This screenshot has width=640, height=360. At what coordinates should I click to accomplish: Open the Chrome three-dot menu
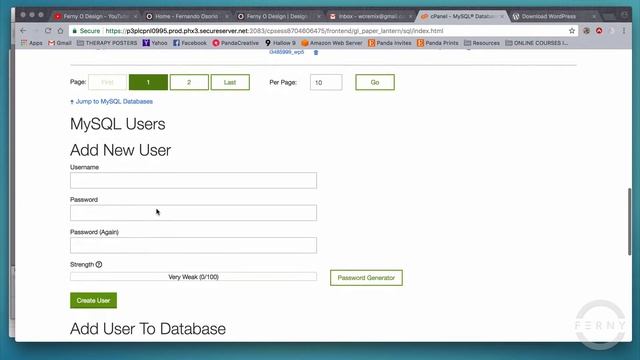[x=624, y=31]
